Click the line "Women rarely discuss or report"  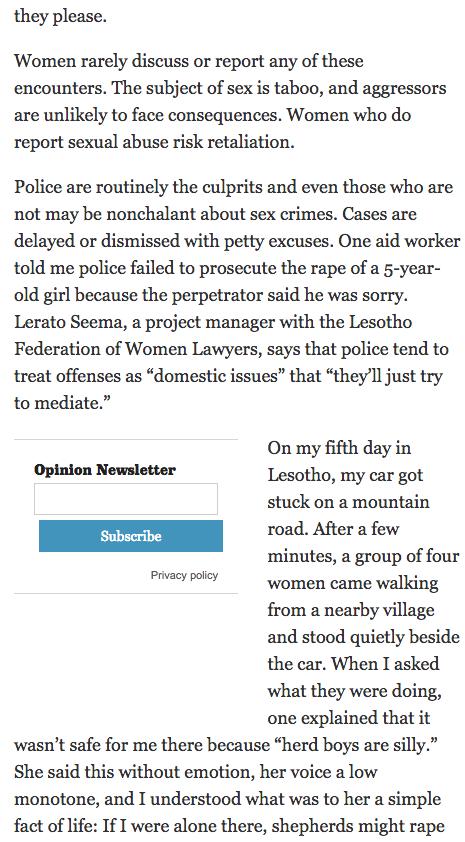pyautogui.click(x=188, y=61)
